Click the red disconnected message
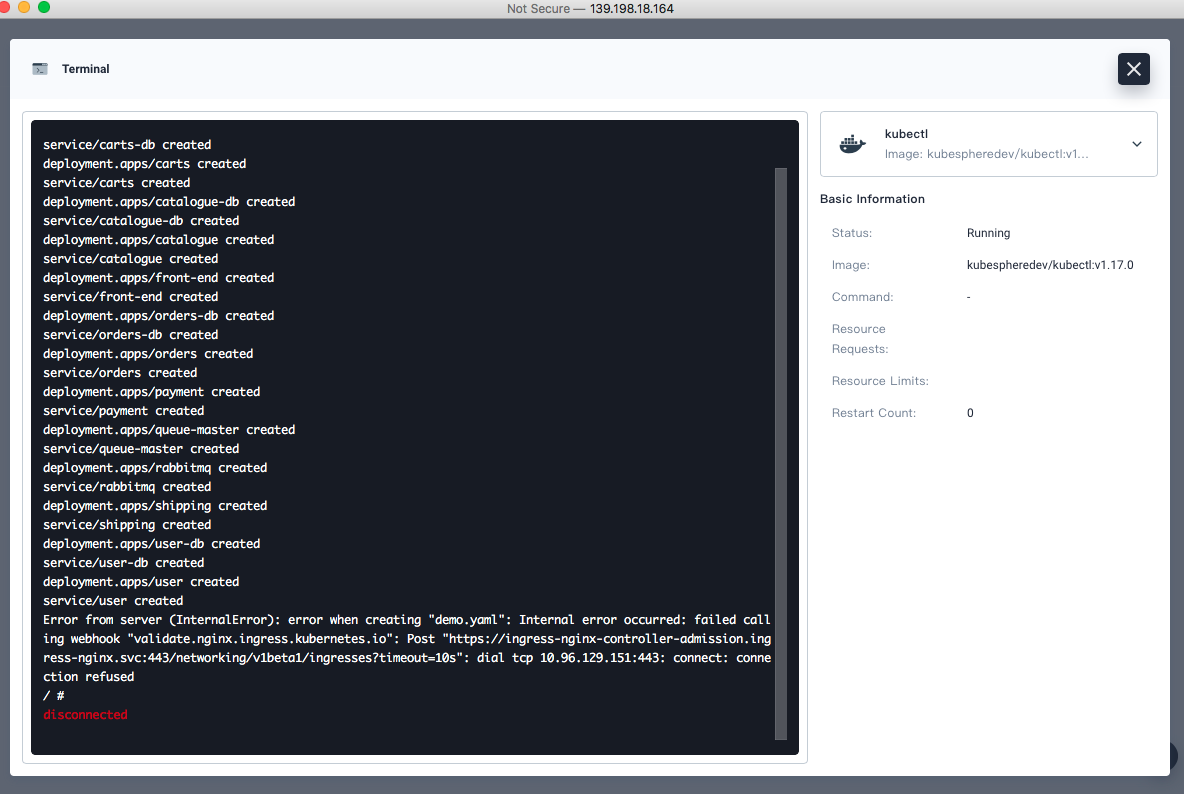Viewport: 1184px width, 794px height. (x=85, y=714)
